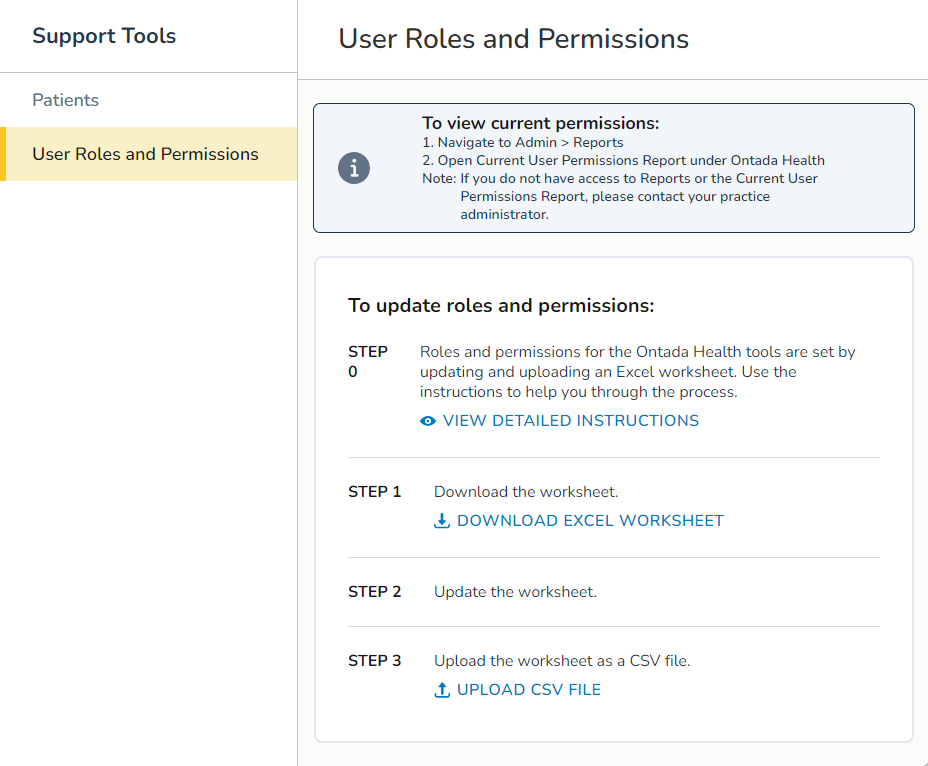The height and width of the screenshot is (766, 928).
Task: Click the download icon in Step 1
Action: pos(442,521)
